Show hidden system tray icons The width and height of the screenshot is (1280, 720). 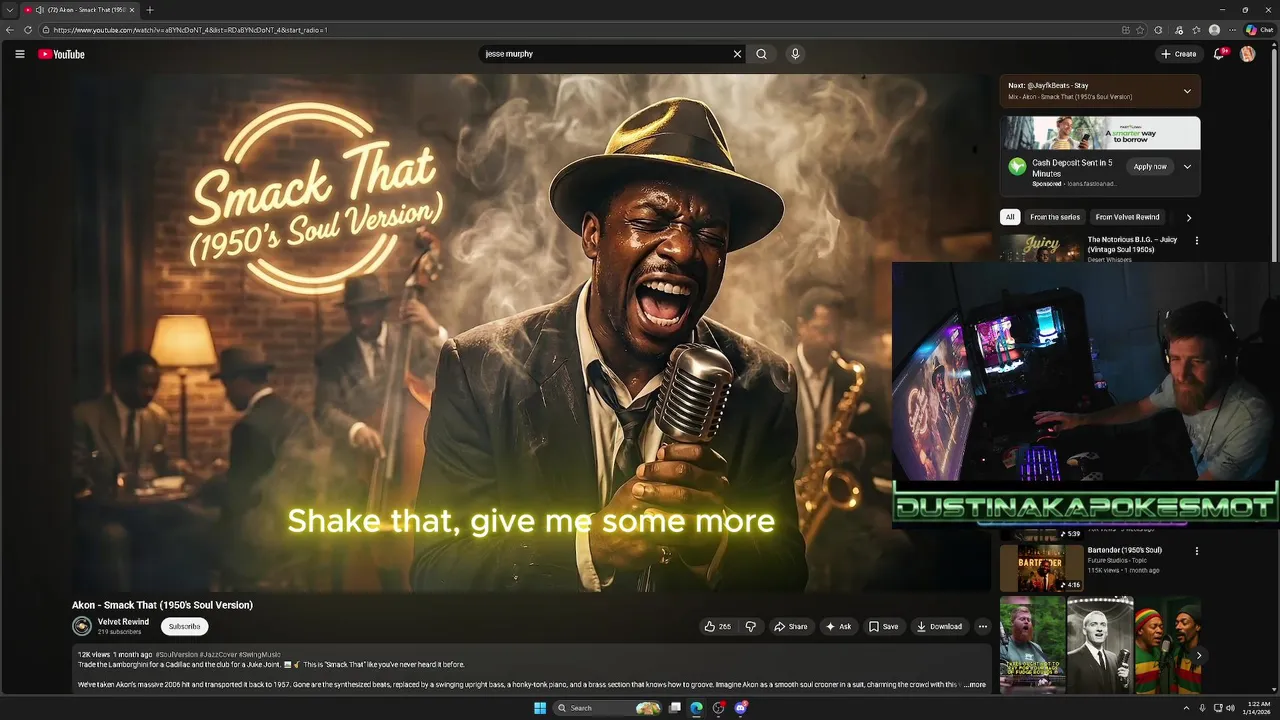(x=1186, y=708)
